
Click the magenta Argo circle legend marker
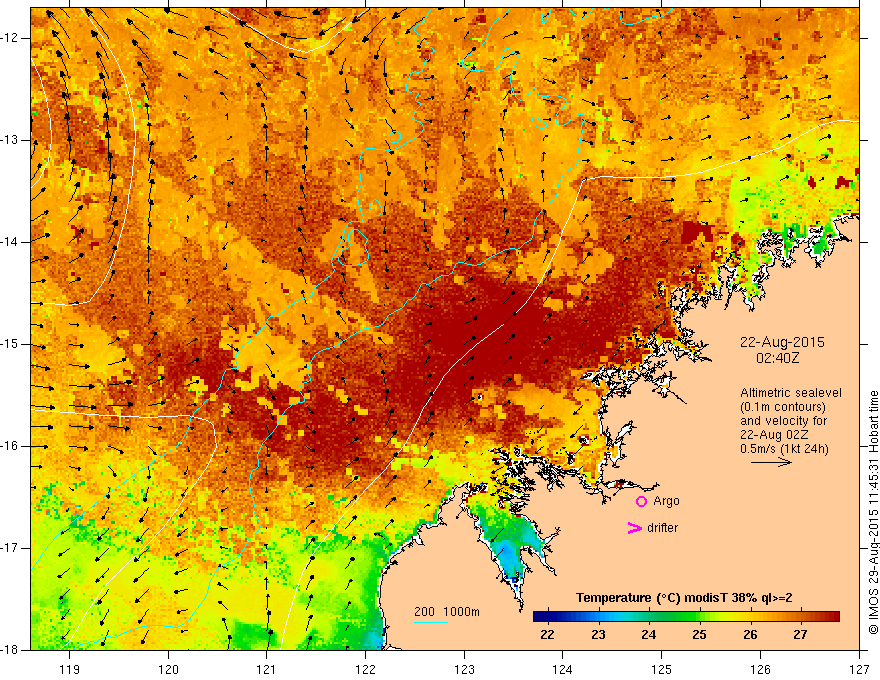[641, 501]
